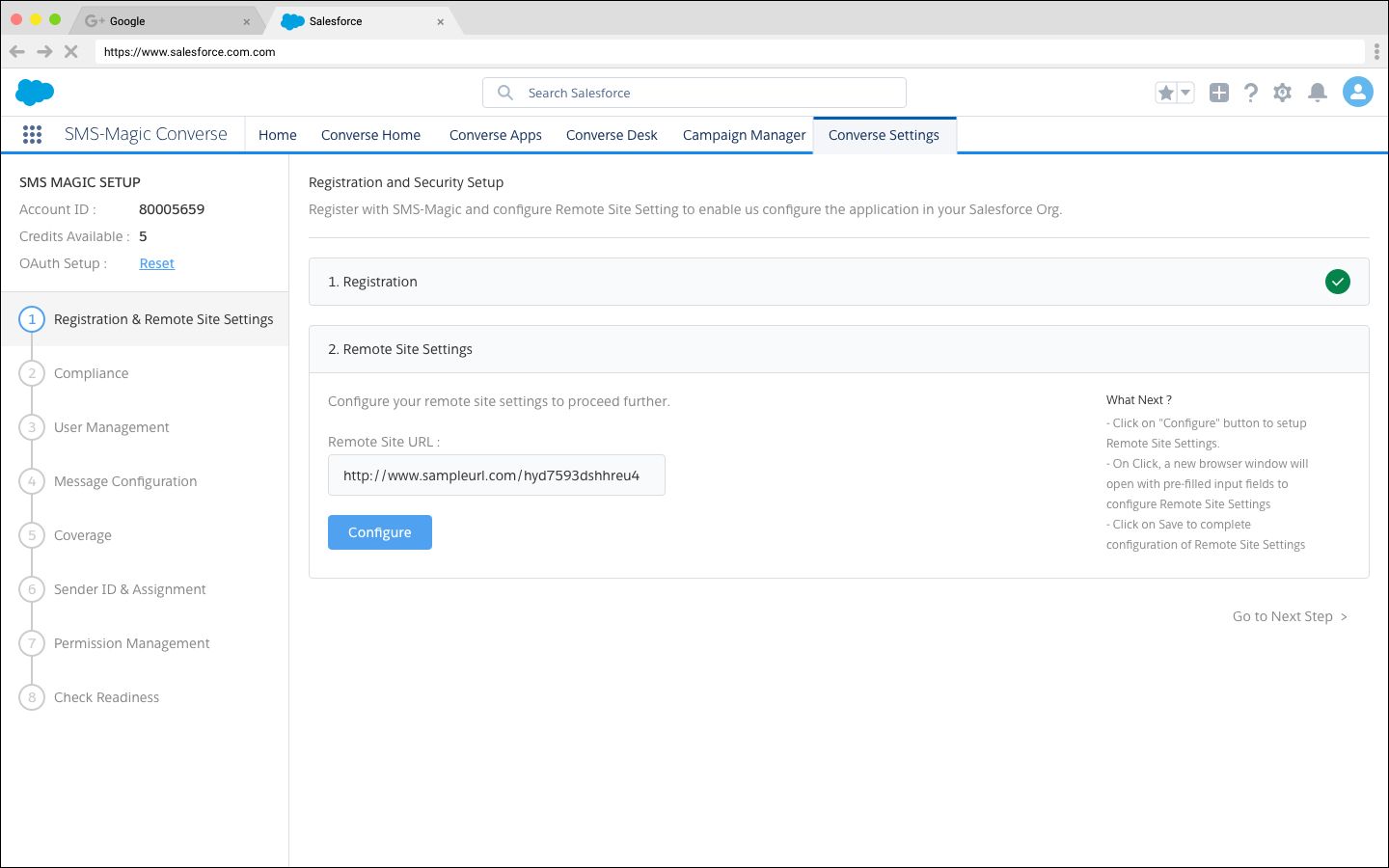Click Go to Next Step link
Image resolution: width=1389 pixels, height=868 pixels.
[x=1290, y=616]
